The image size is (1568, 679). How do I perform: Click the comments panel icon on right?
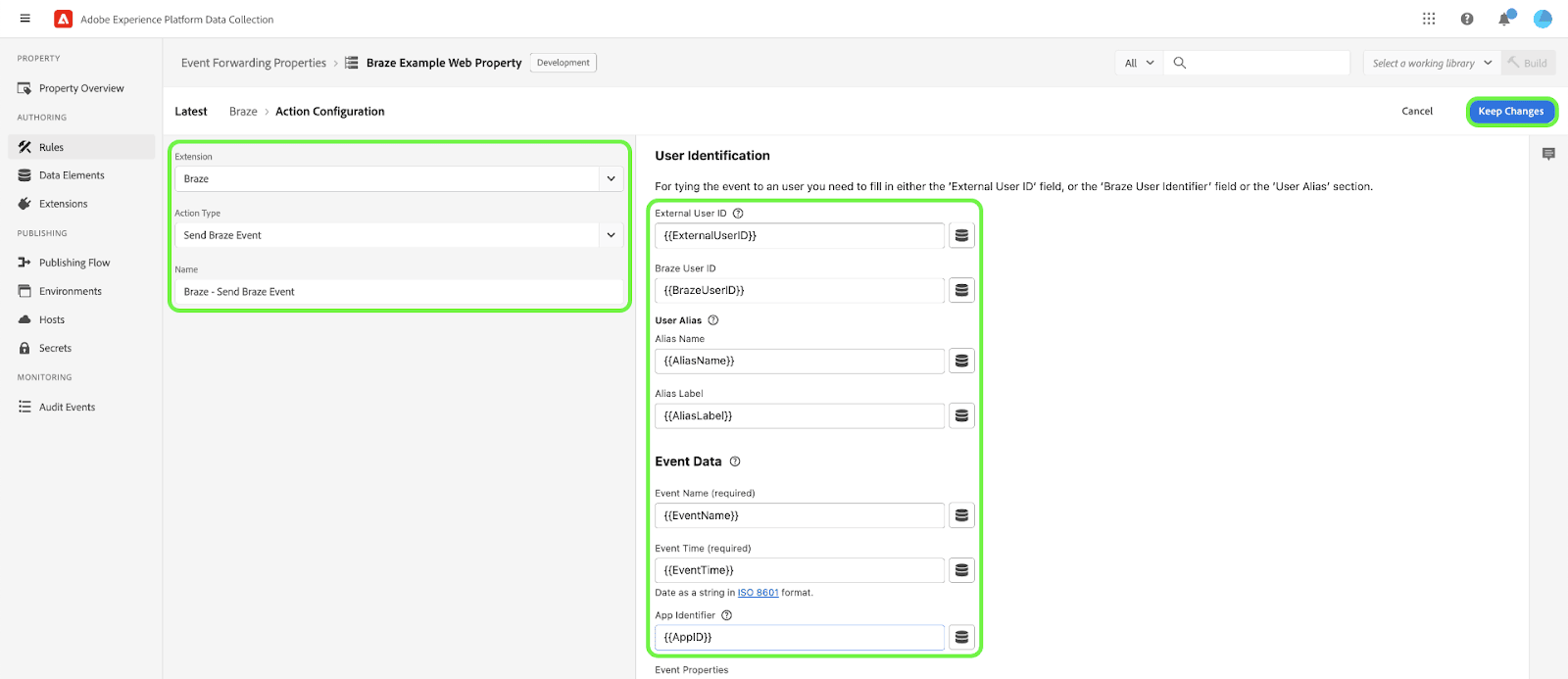coord(1548,154)
